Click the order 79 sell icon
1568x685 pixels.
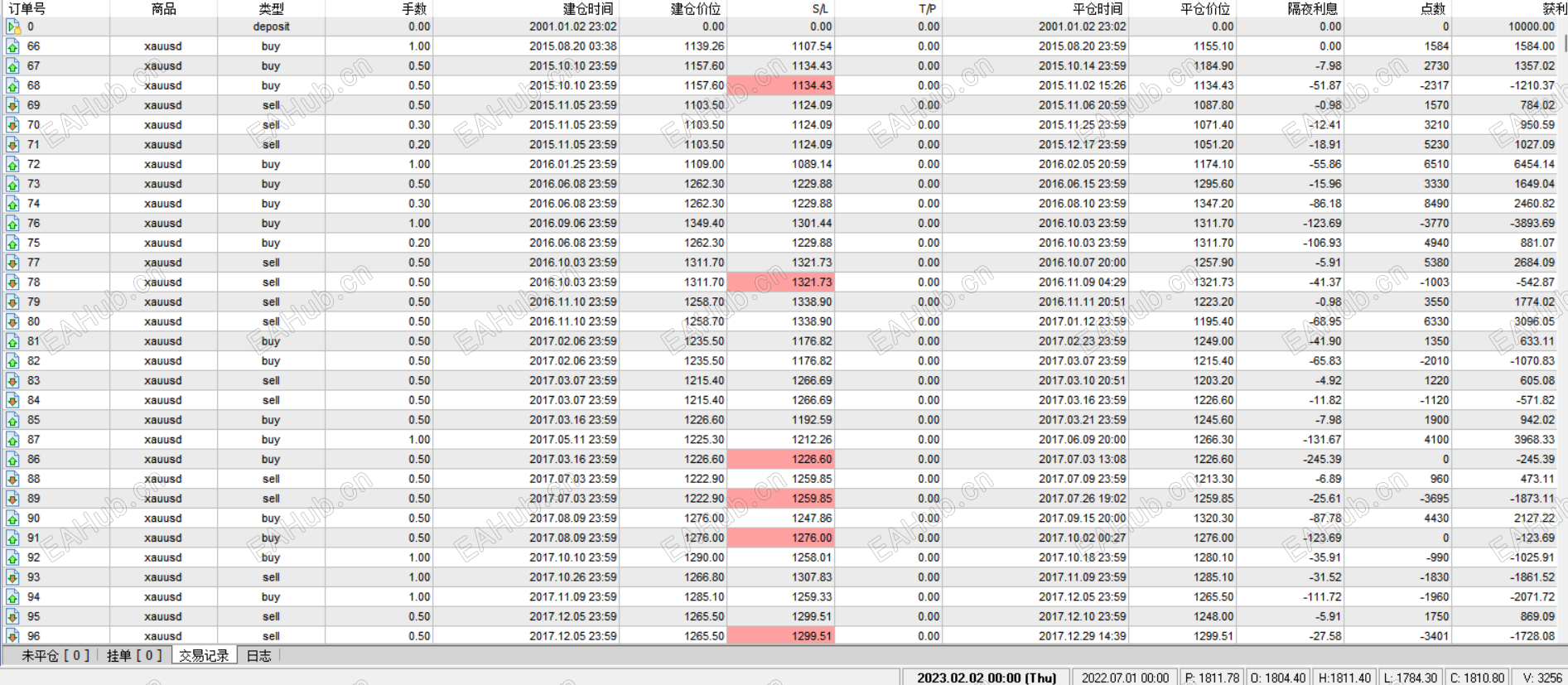12,302
